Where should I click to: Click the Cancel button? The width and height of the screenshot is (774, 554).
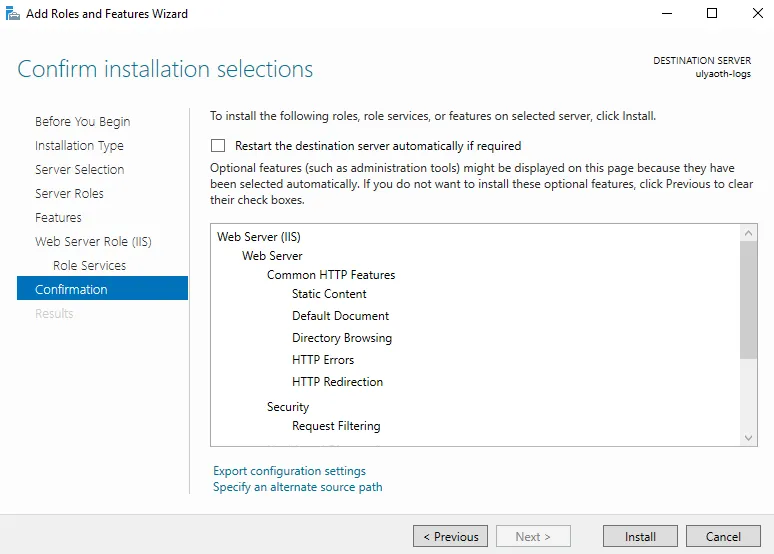tap(723, 537)
